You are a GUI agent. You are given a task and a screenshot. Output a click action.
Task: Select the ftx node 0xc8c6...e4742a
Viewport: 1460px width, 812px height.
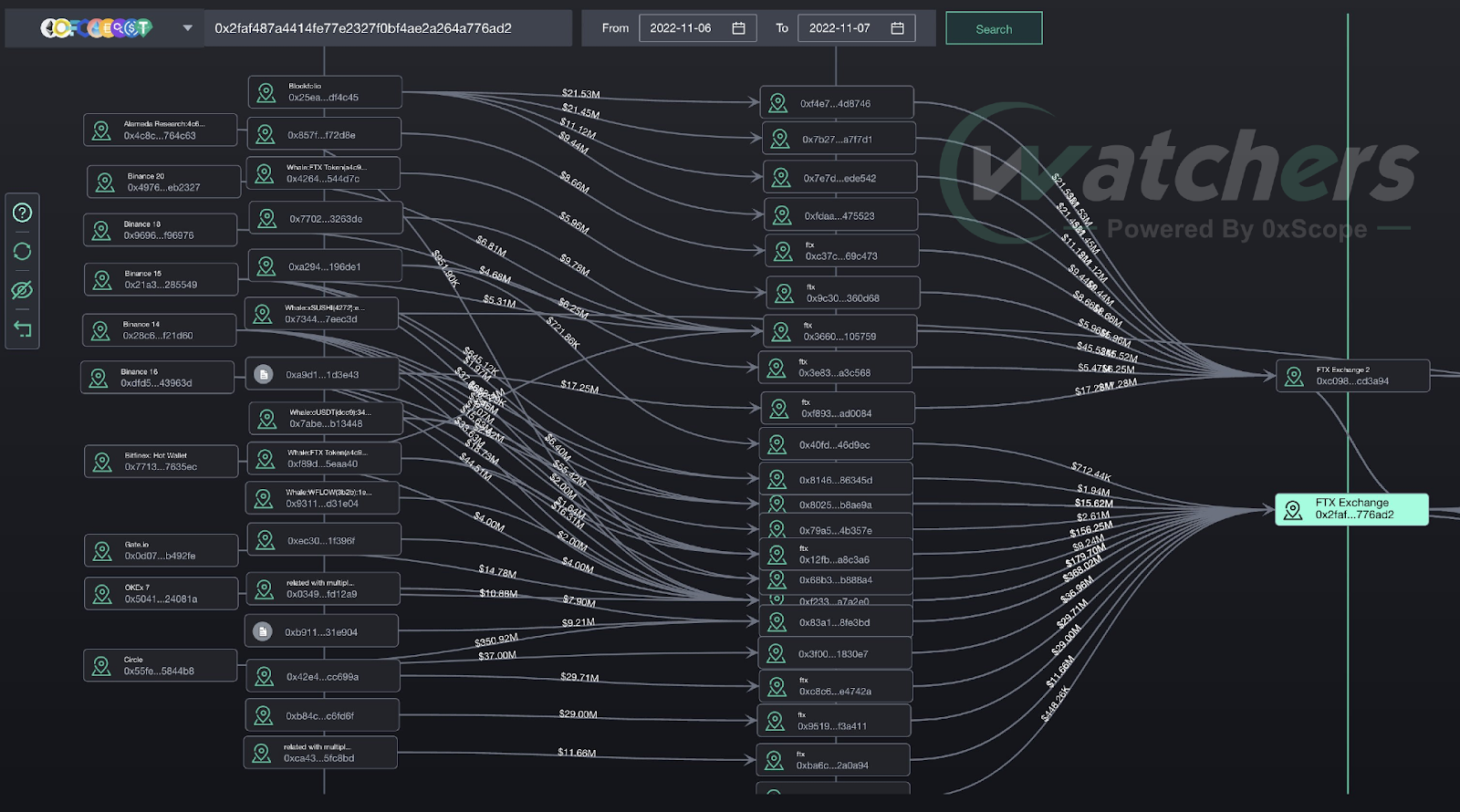[836, 686]
